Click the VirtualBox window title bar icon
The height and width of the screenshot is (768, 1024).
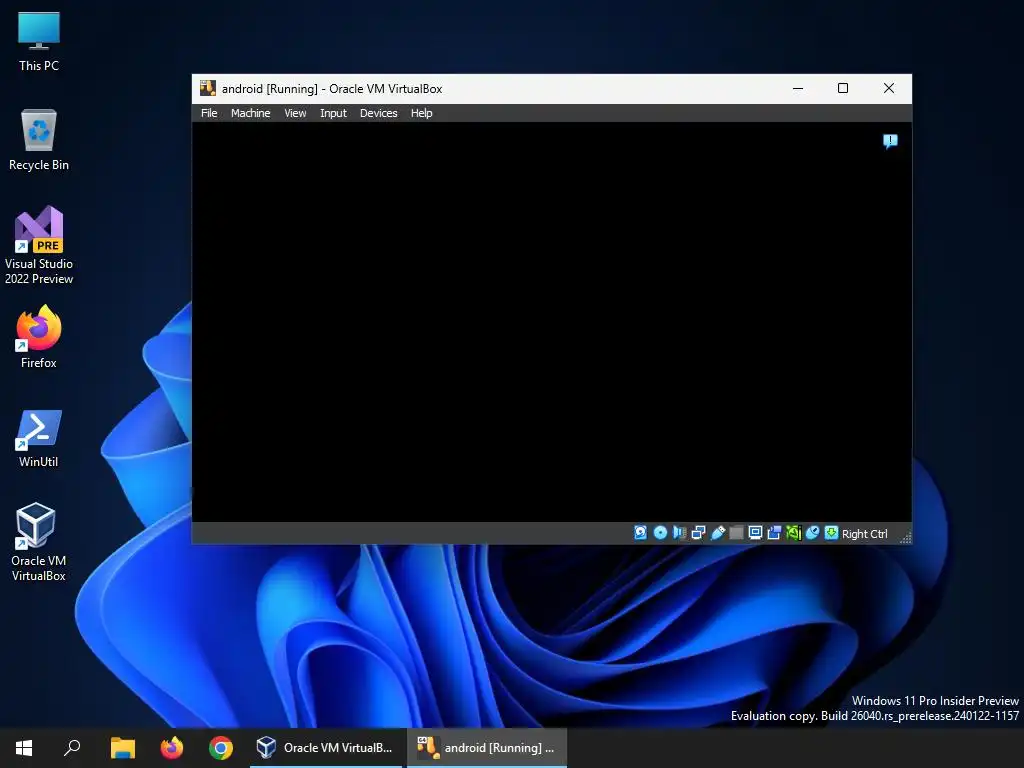click(208, 88)
